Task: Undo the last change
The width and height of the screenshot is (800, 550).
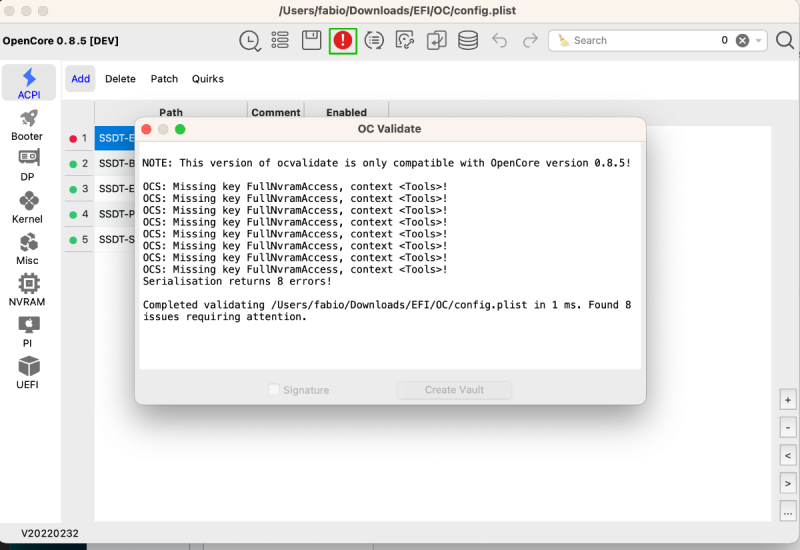Action: 499,40
